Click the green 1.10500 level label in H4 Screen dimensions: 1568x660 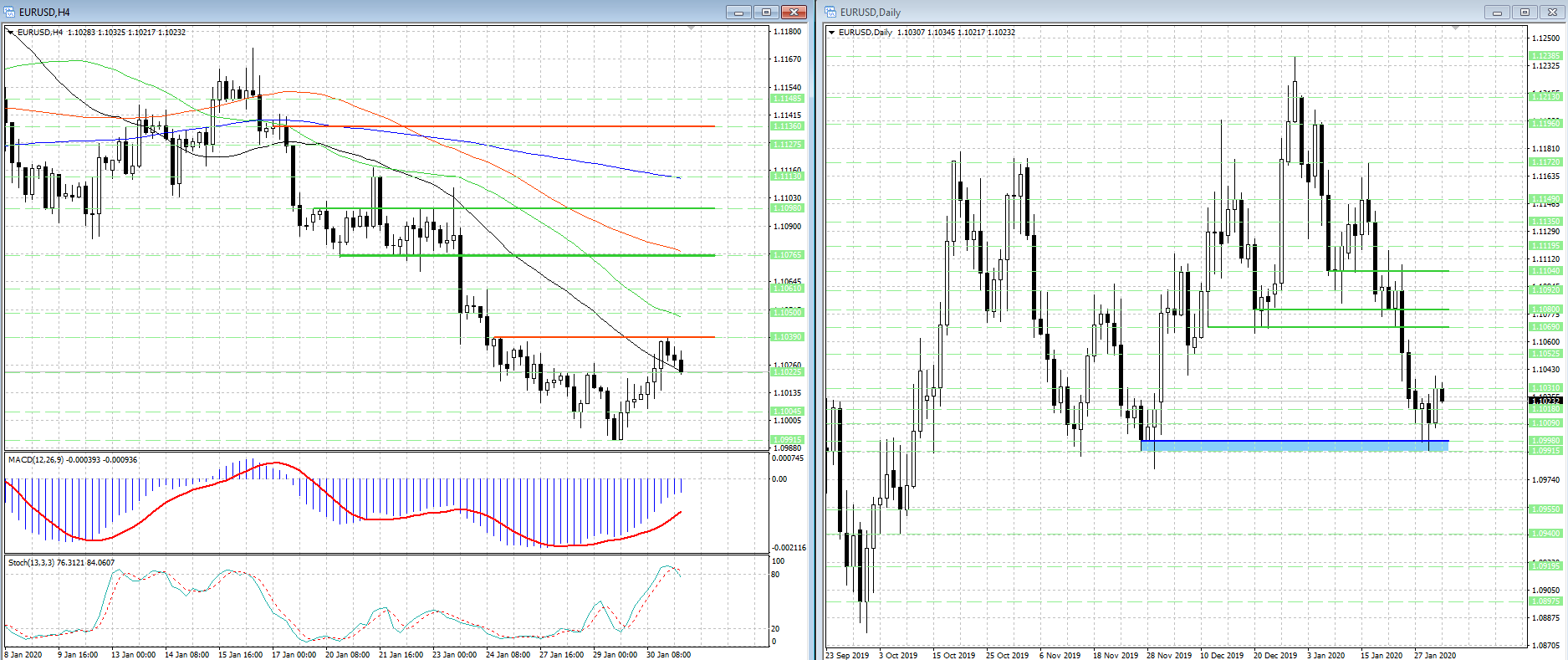787,313
